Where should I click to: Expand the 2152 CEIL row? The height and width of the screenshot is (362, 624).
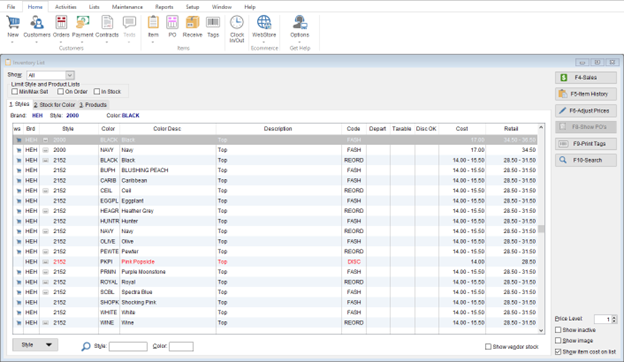(45, 191)
